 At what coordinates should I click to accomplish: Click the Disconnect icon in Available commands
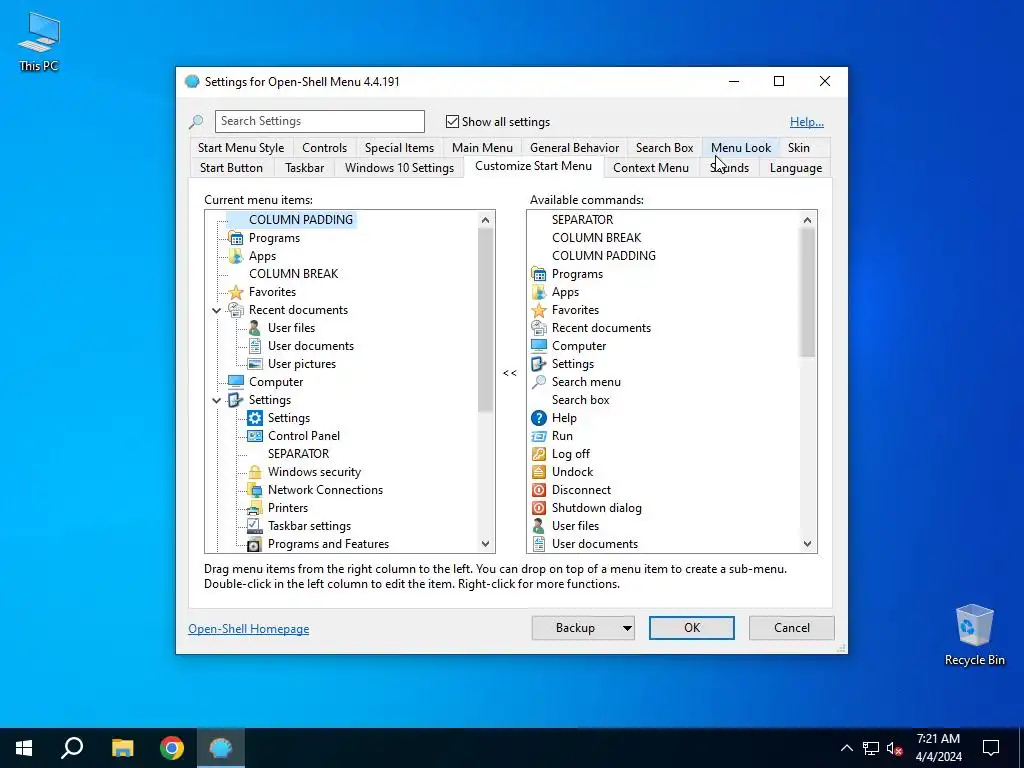tap(539, 490)
